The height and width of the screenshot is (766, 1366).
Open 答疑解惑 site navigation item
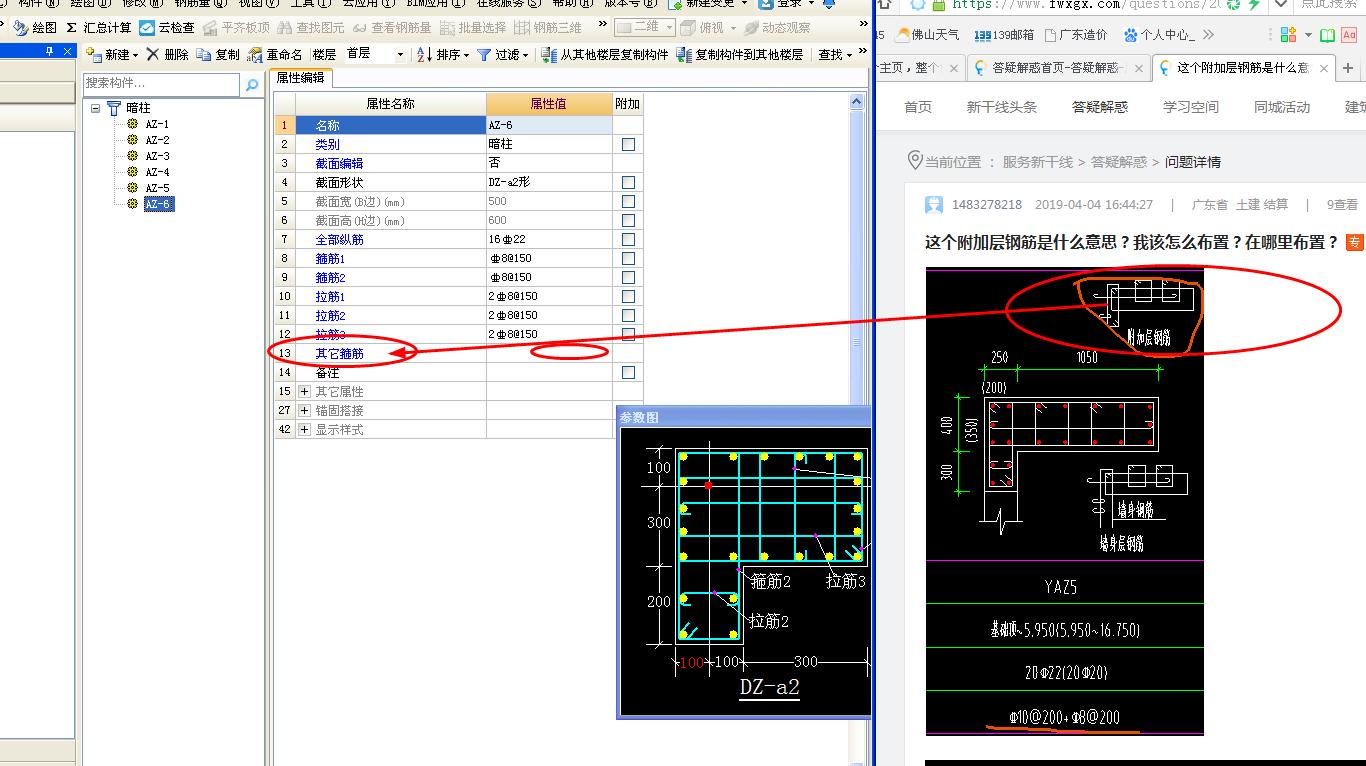tap(1100, 107)
